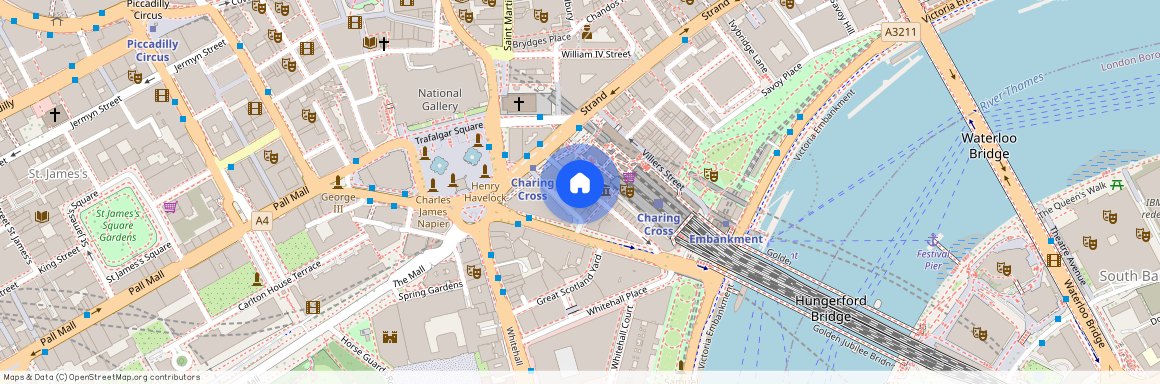
Task: Select the Henry Havelock text label
Action: [485, 191]
